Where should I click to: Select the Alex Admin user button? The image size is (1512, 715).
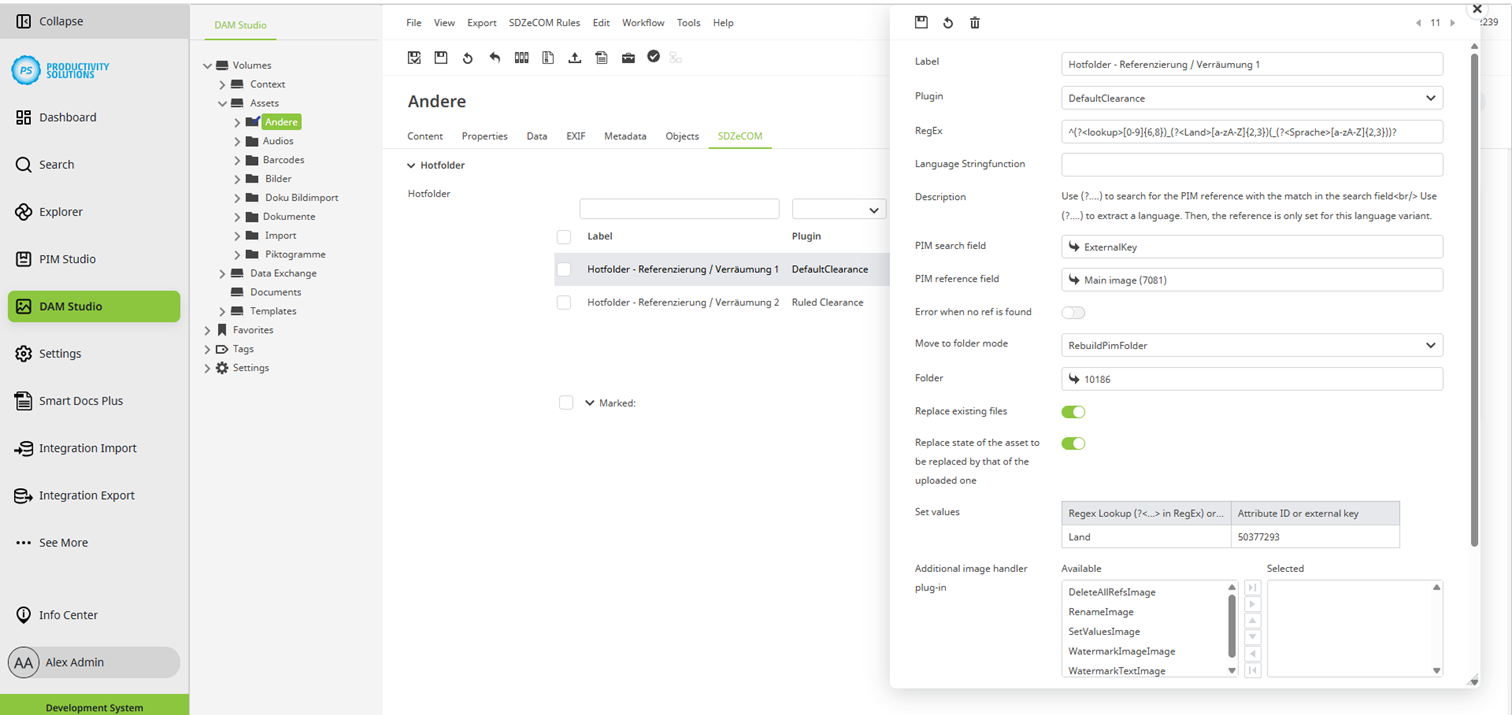(x=94, y=662)
